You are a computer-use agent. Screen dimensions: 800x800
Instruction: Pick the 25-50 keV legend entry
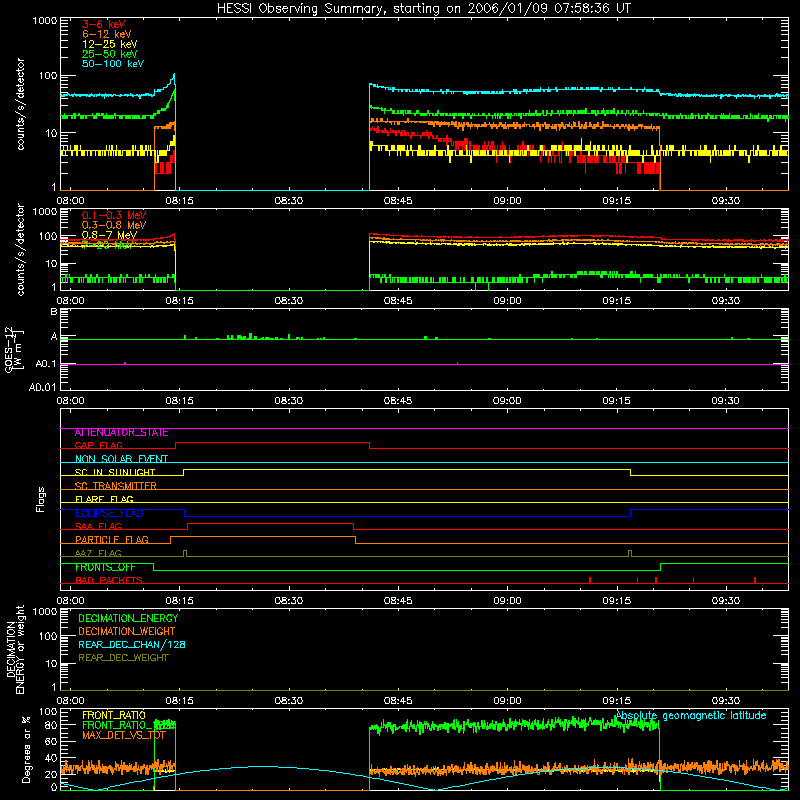(x=109, y=54)
